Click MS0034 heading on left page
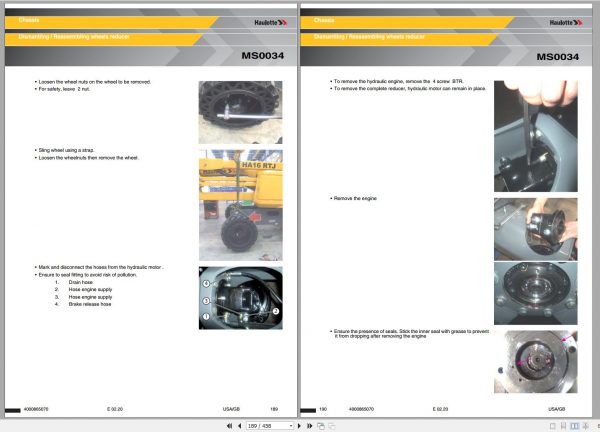600x432 pixels. (262, 56)
